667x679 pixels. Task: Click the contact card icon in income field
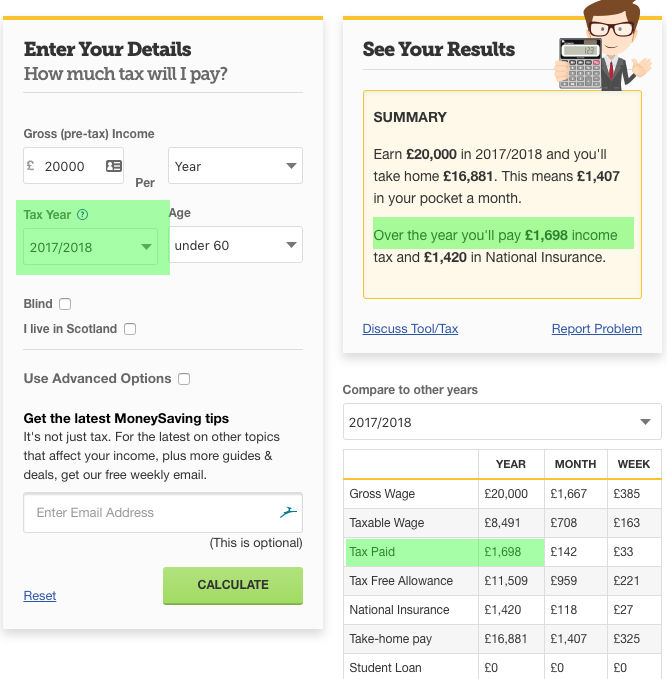point(113,166)
